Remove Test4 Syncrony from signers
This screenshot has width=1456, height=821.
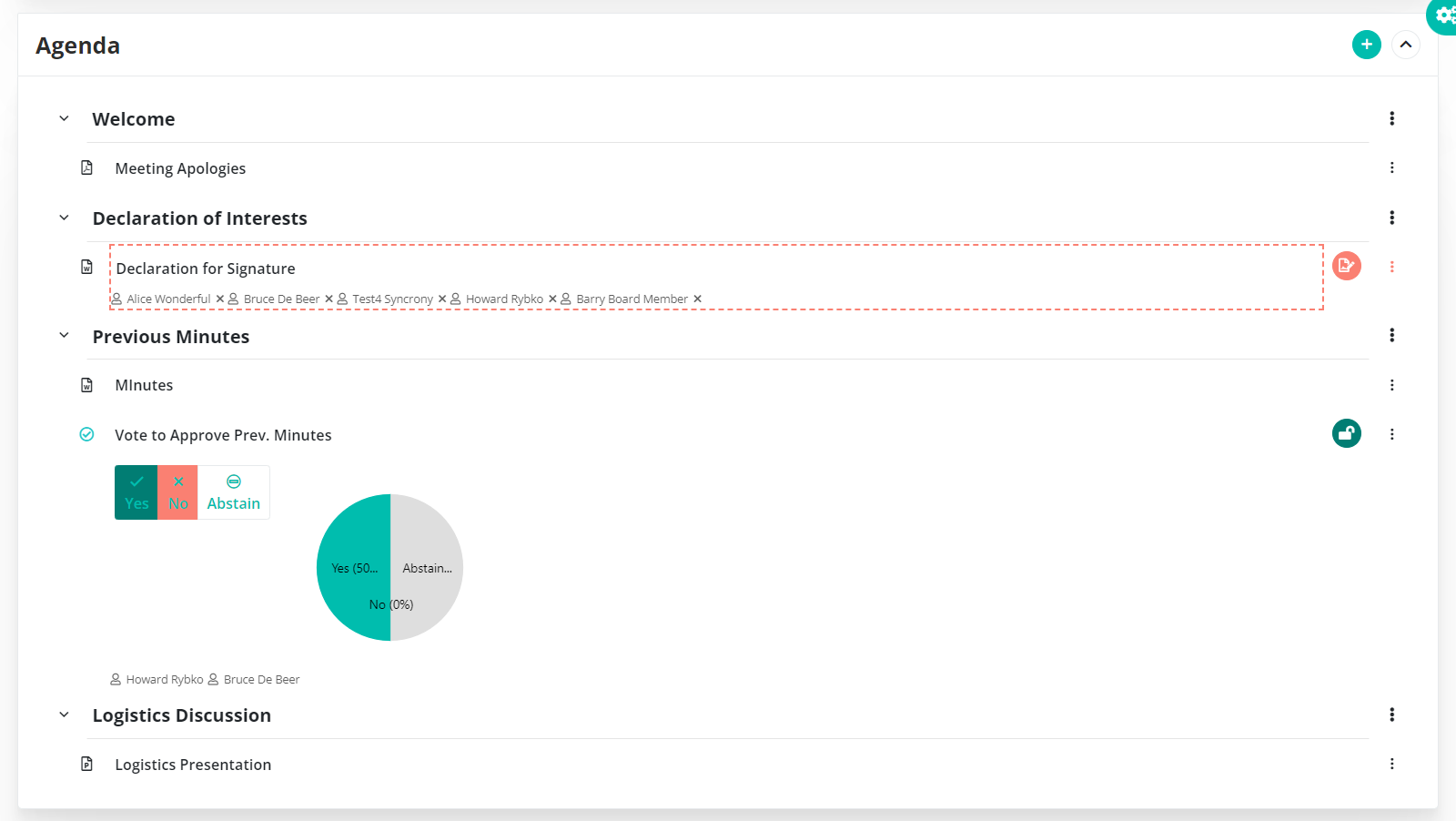(442, 299)
